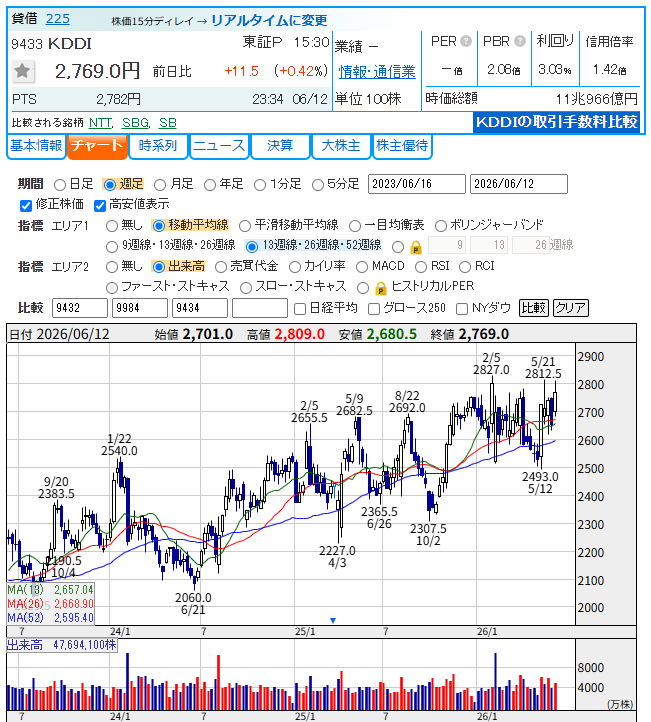Screen dimensions: 651x722
Task: Click リアルタイムに変更 link
Action: pos(269,20)
